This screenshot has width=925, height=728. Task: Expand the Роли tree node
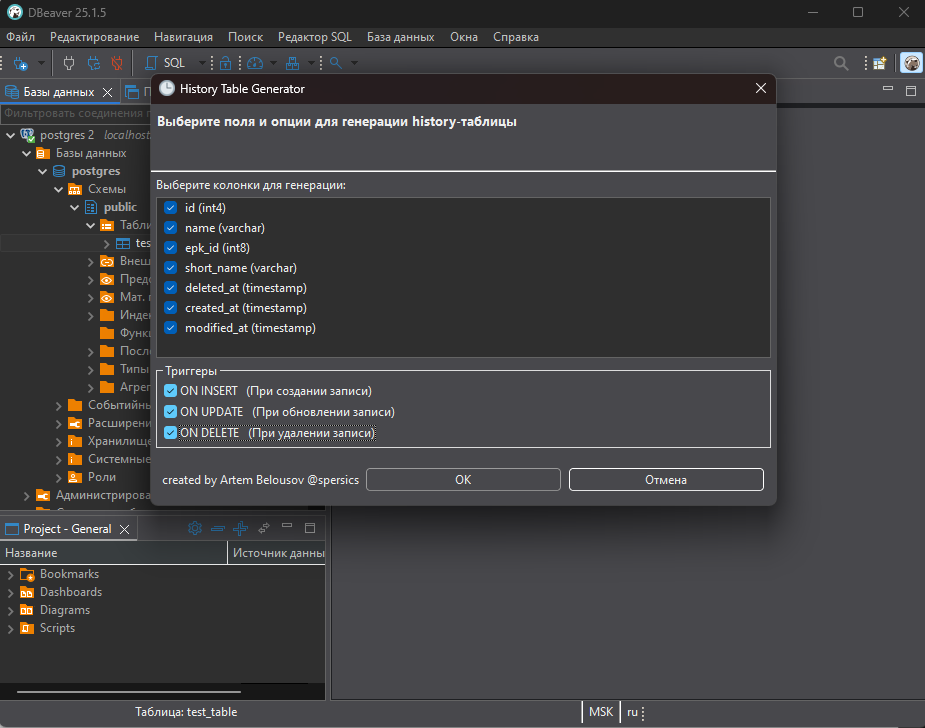tap(58, 477)
